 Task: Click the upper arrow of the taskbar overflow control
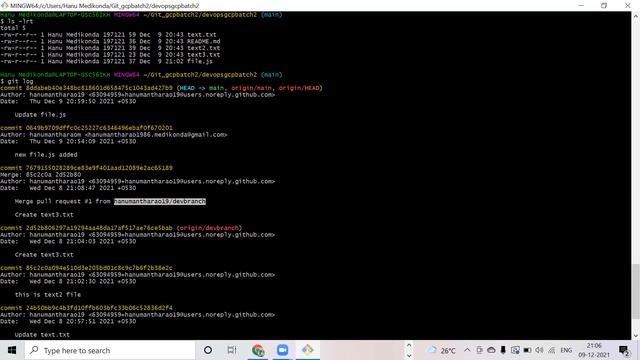[409, 345]
